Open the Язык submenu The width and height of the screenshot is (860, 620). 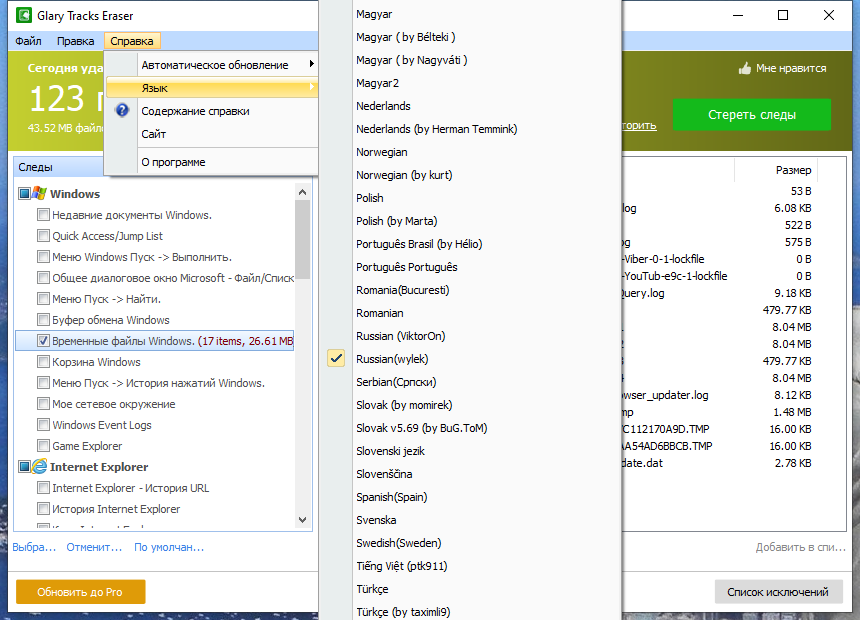212,88
